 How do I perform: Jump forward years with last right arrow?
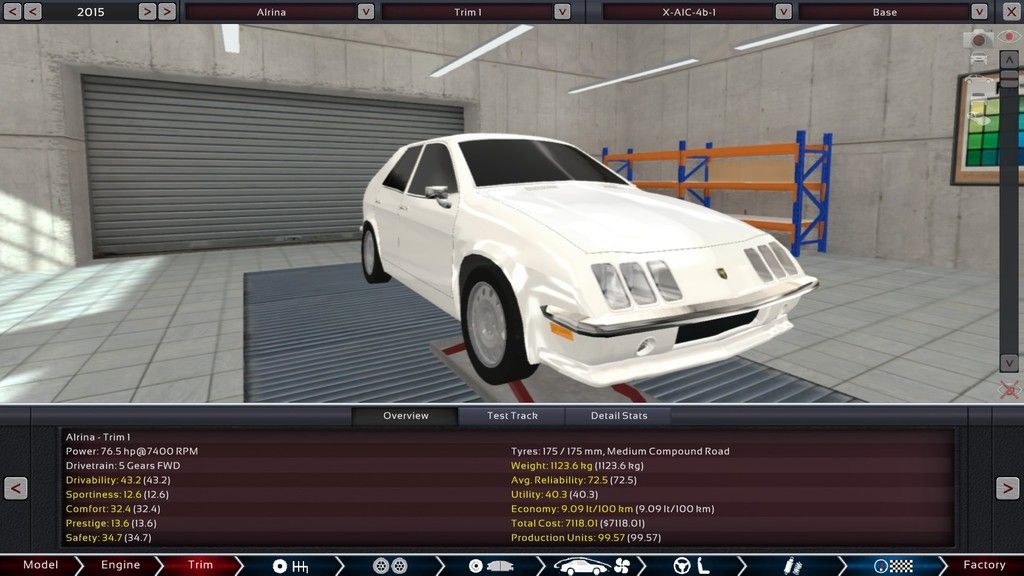tap(167, 11)
